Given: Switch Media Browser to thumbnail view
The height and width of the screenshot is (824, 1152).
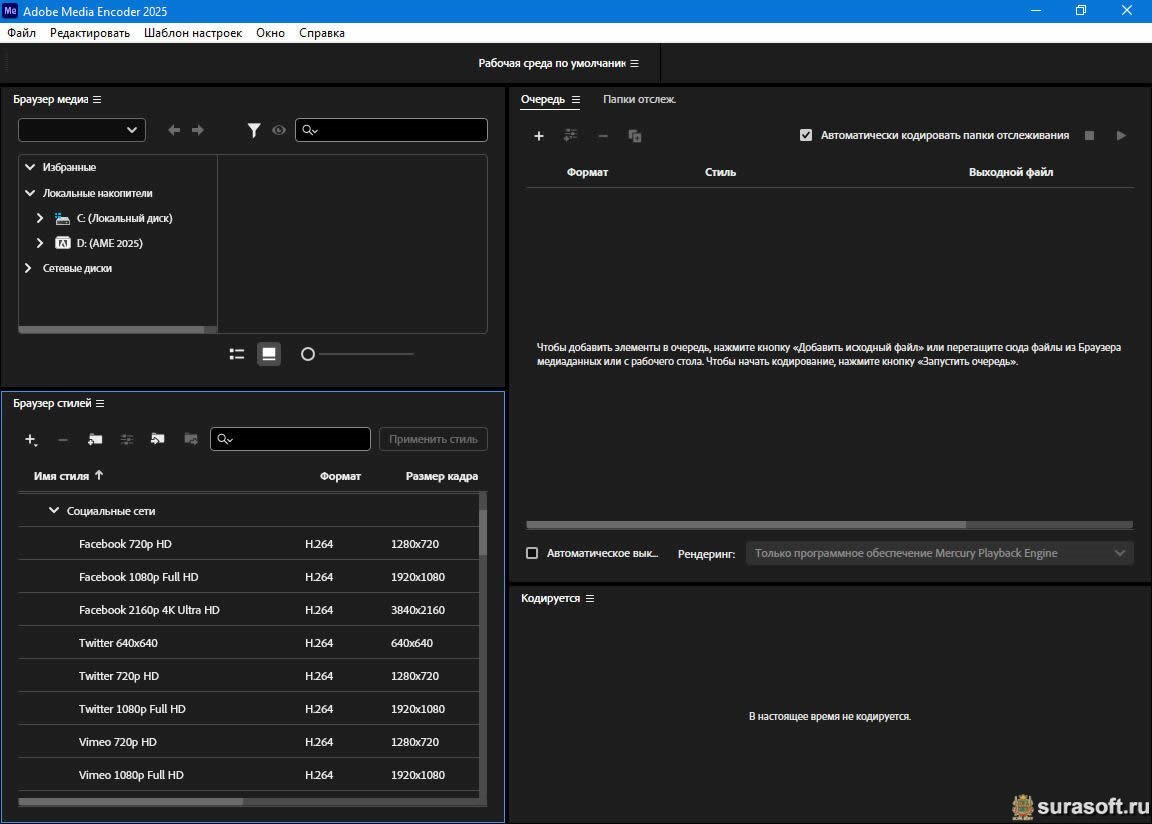Looking at the screenshot, I should pyautogui.click(x=269, y=354).
